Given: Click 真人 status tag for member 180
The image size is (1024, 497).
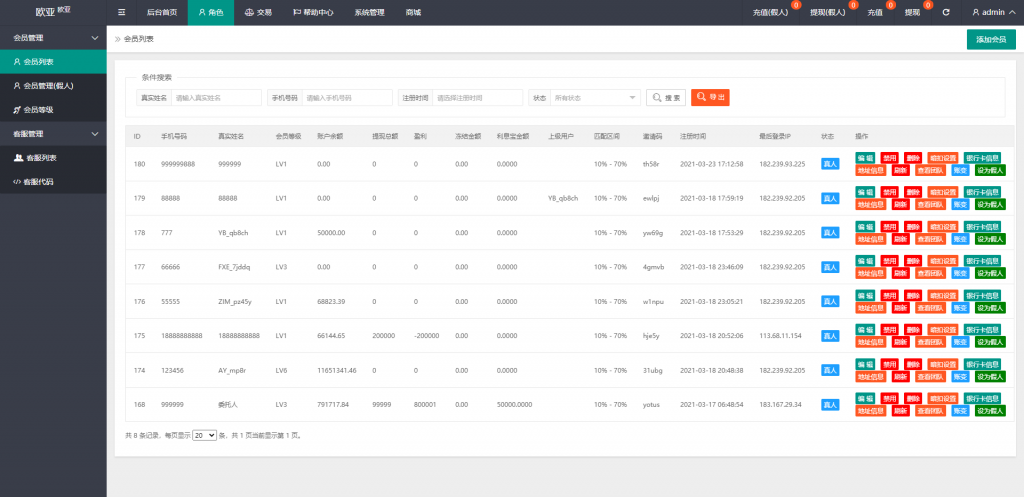Looking at the screenshot, I should click(829, 164).
